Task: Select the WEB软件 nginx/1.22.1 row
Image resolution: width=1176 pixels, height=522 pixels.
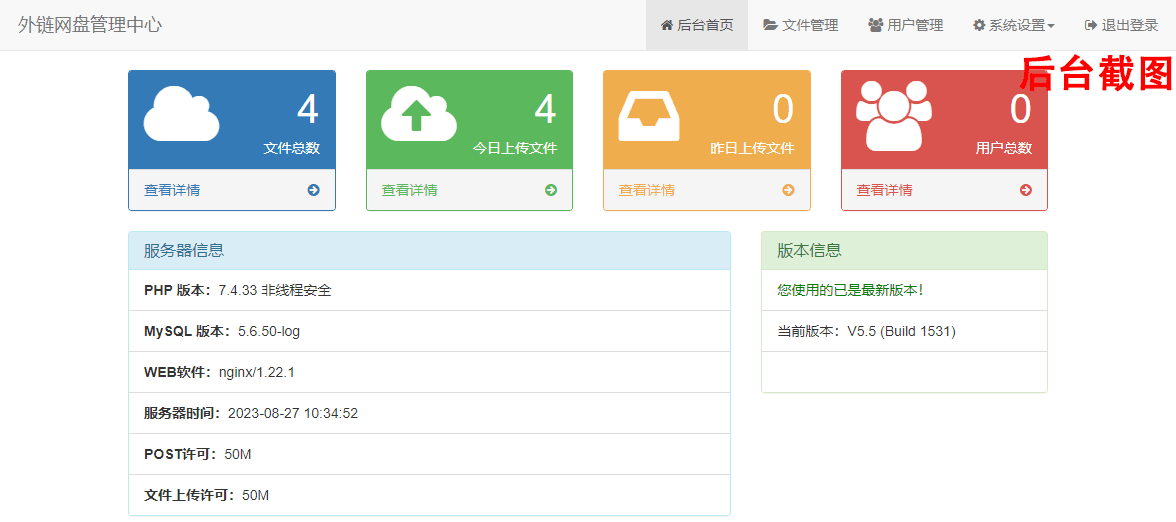Action: 429,372
